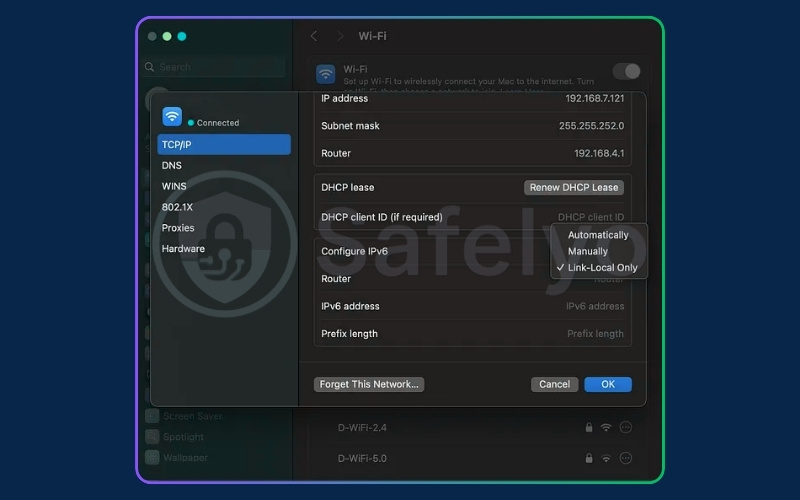Click the search magnifier icon

149,67
